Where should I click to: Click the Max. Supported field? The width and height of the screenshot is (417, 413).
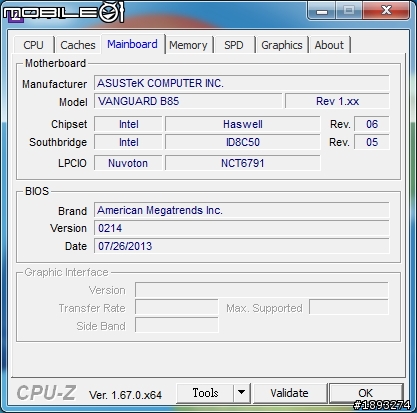pyautogui.click(x=349, y=308)
